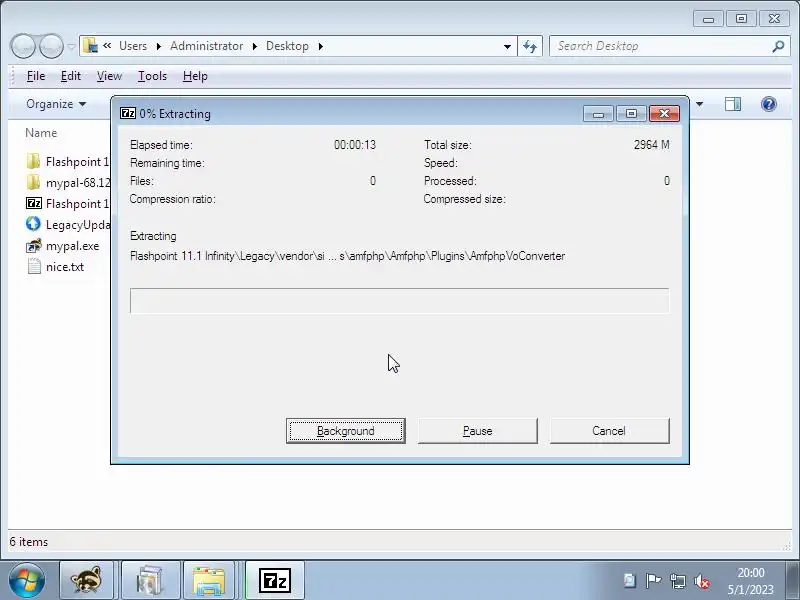800x600 pixels.
Task: Click the Name column header
Action: [x=41, y=133]
